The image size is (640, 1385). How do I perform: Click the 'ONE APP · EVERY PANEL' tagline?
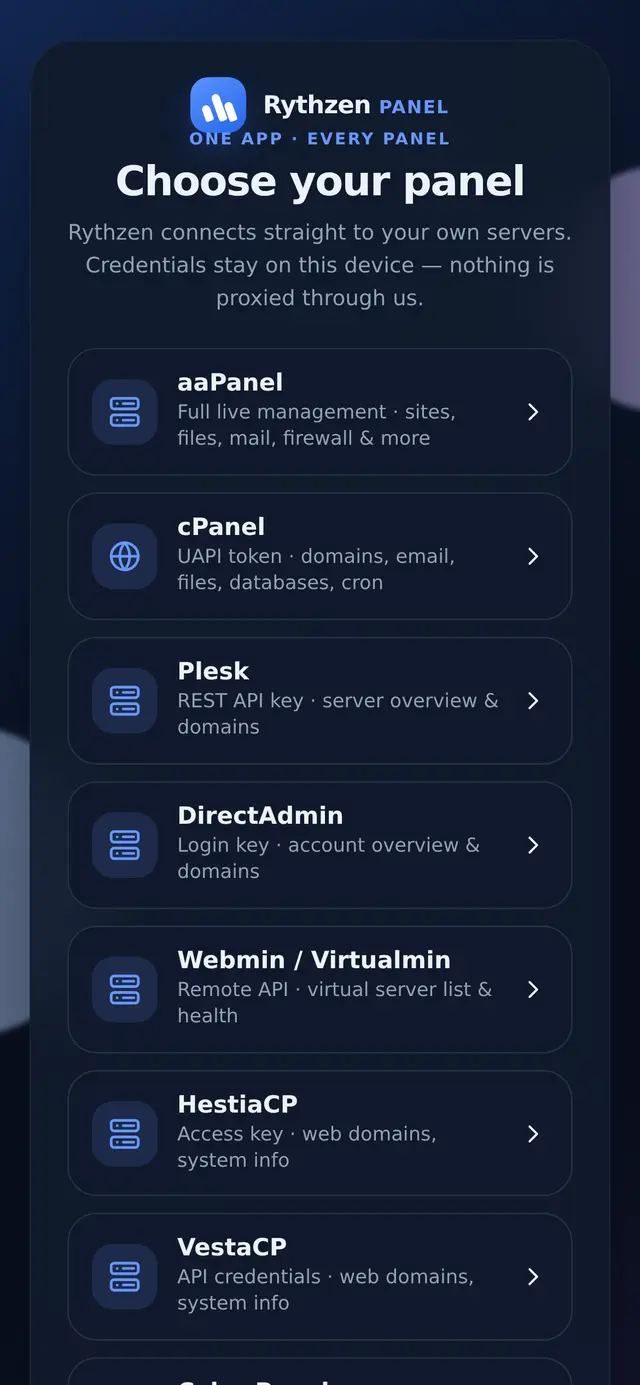click(320, 139)
